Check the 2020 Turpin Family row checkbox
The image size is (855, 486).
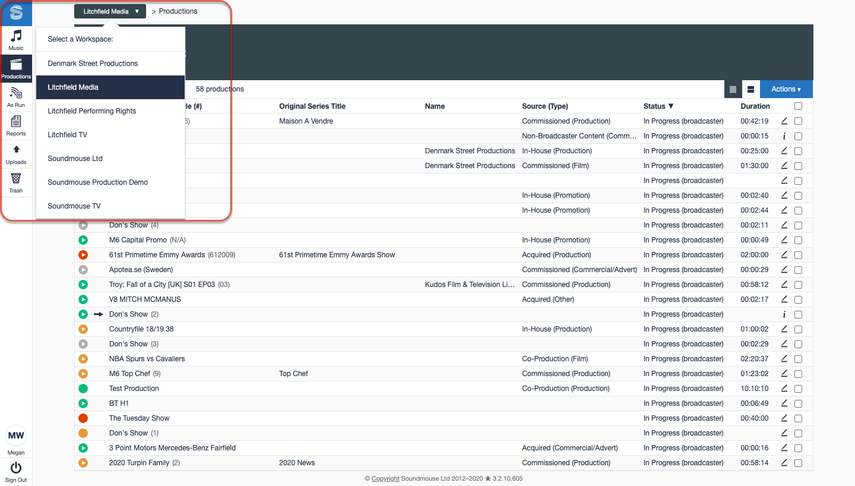click(798, 463)
